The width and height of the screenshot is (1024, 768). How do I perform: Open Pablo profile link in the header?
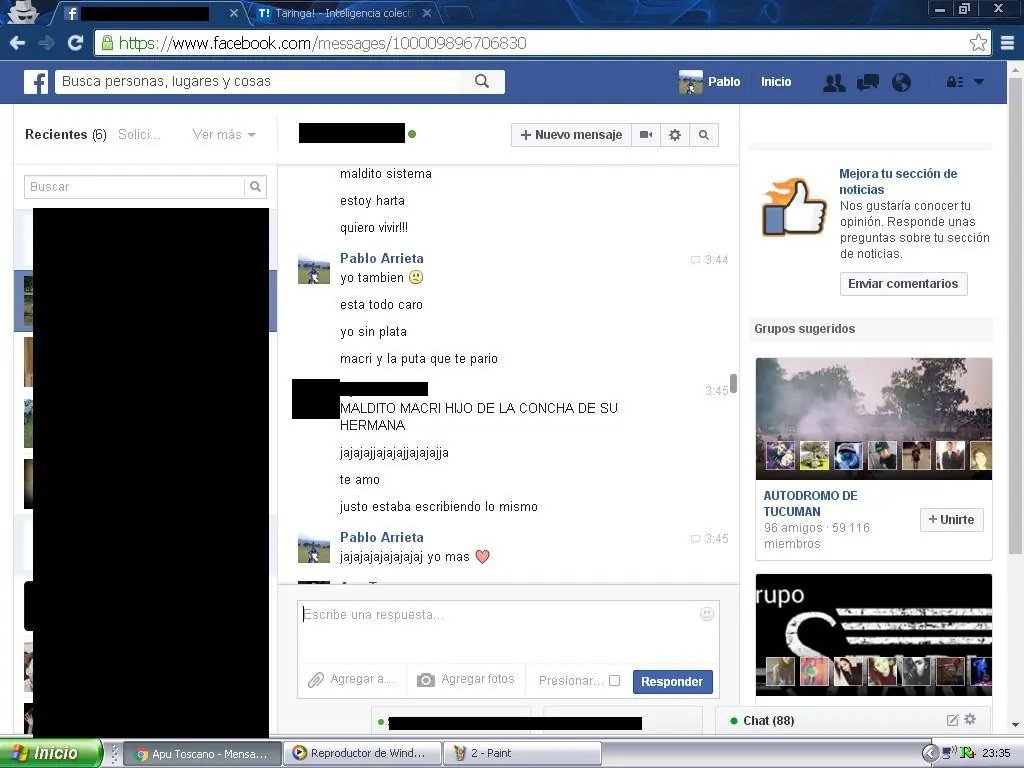click(710, 82)
